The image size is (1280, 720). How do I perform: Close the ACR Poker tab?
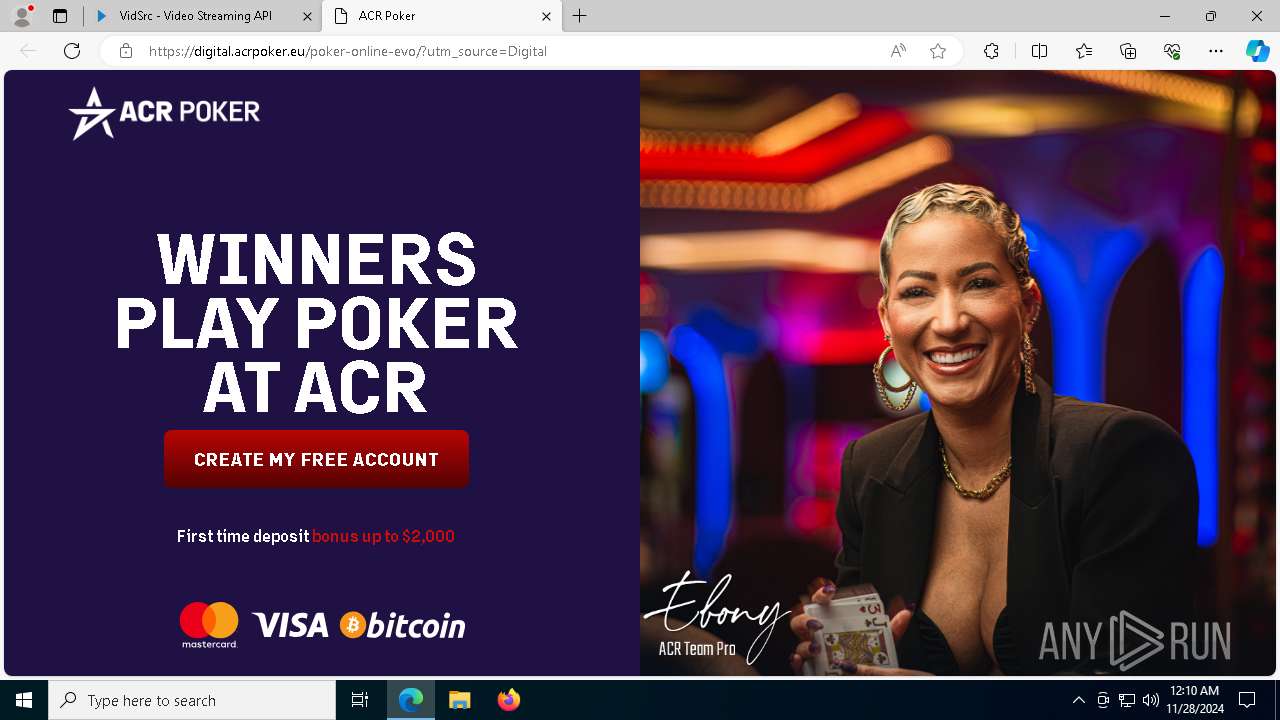pos(547,16)
